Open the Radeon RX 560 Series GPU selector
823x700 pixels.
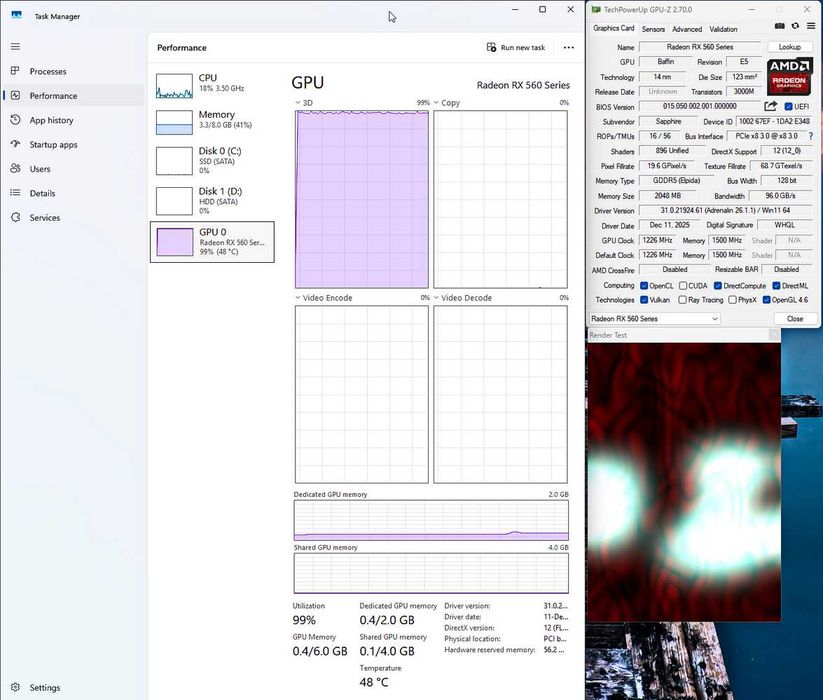[x=655, y=319]
